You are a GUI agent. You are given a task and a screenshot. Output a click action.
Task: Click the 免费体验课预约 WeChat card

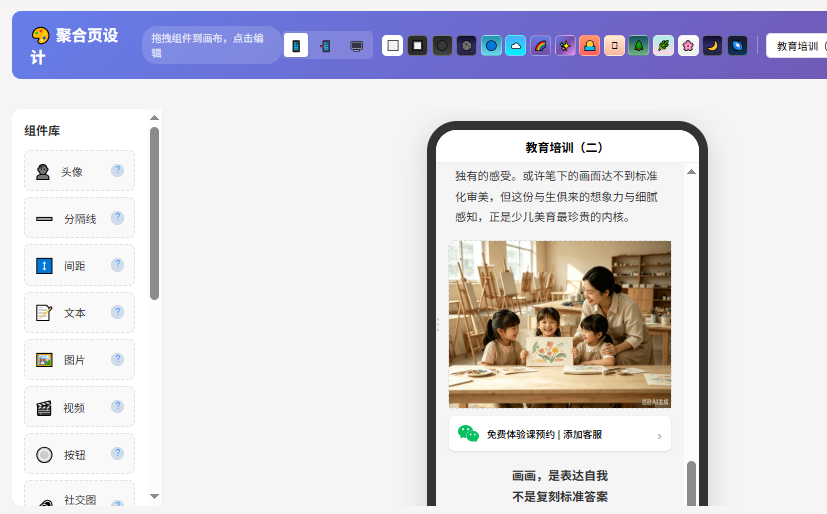pos(560,434)
